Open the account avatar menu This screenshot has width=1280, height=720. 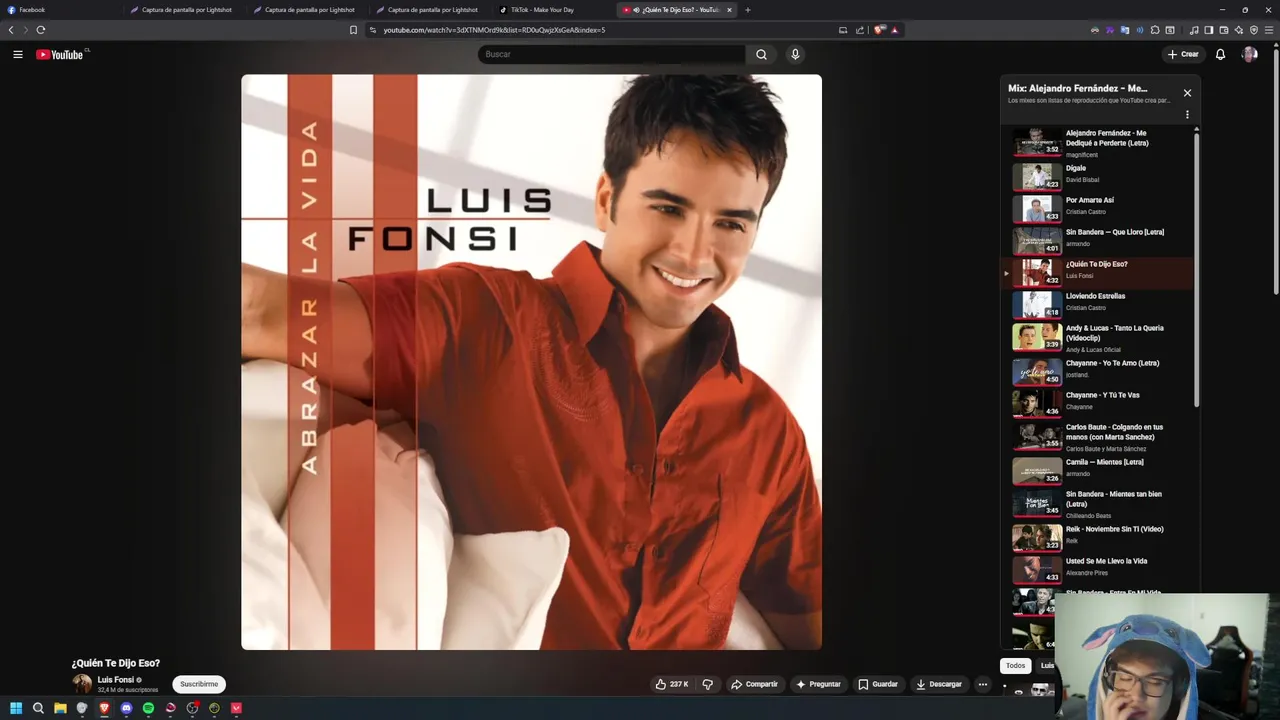point(1249,54)
